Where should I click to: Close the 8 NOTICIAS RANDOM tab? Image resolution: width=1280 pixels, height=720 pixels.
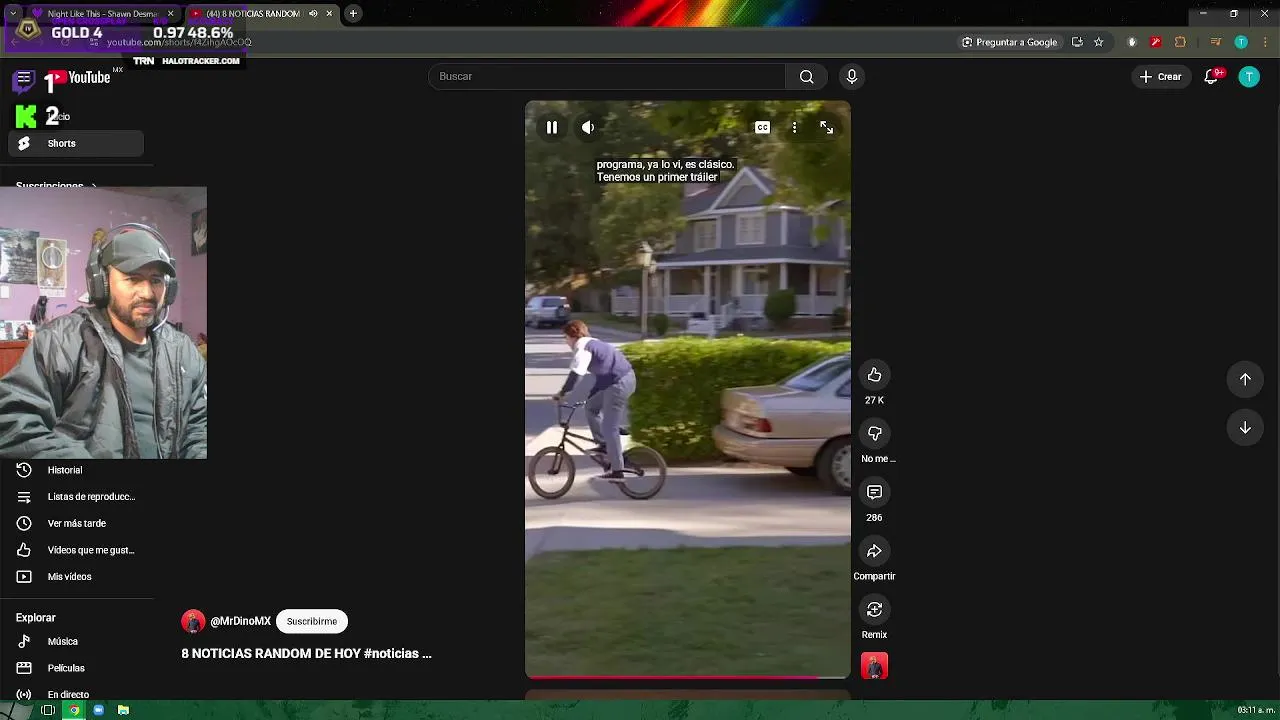(x=329, y=14)
